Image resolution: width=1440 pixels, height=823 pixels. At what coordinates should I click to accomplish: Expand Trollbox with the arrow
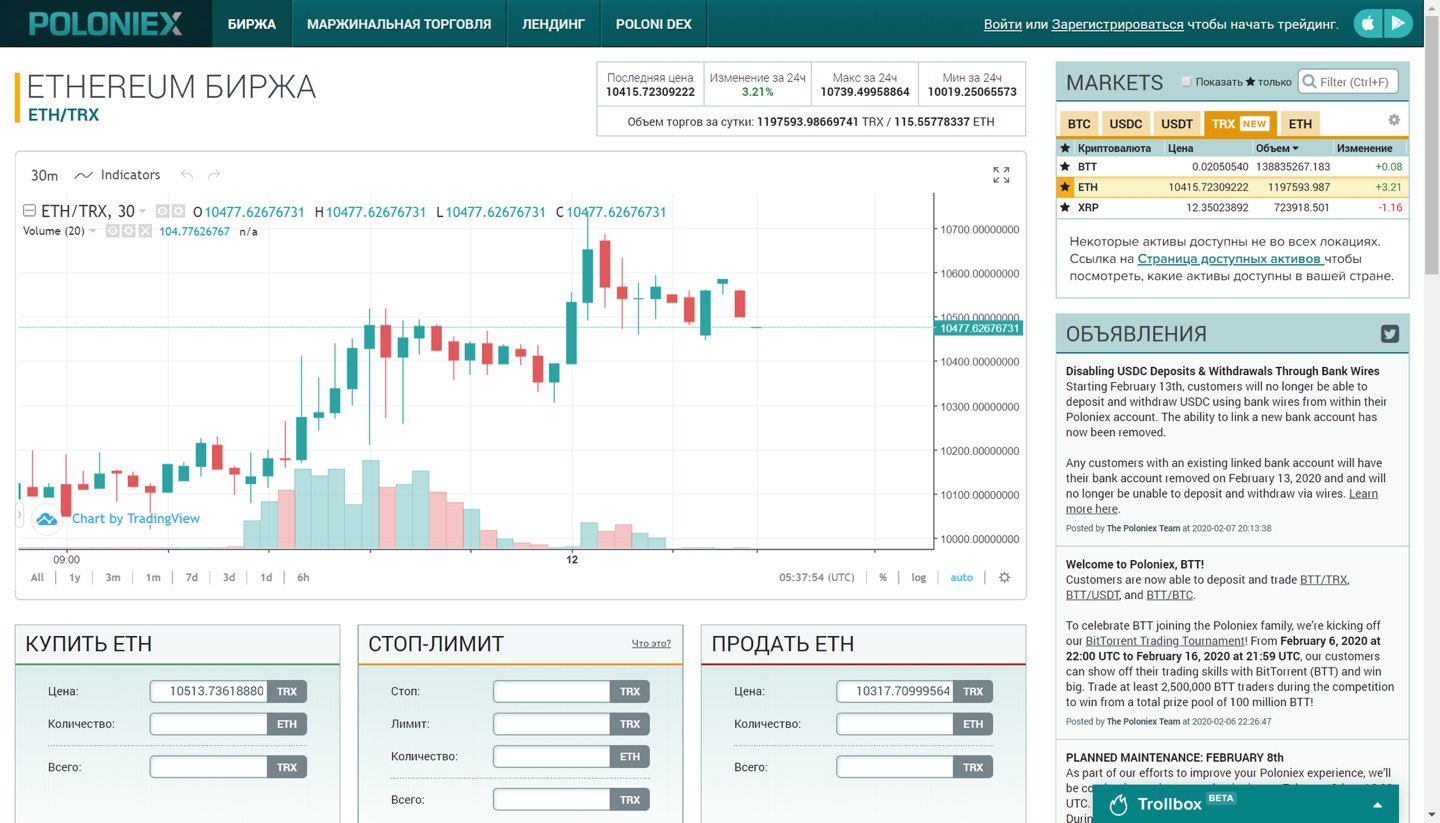[x=1377, y=805]
